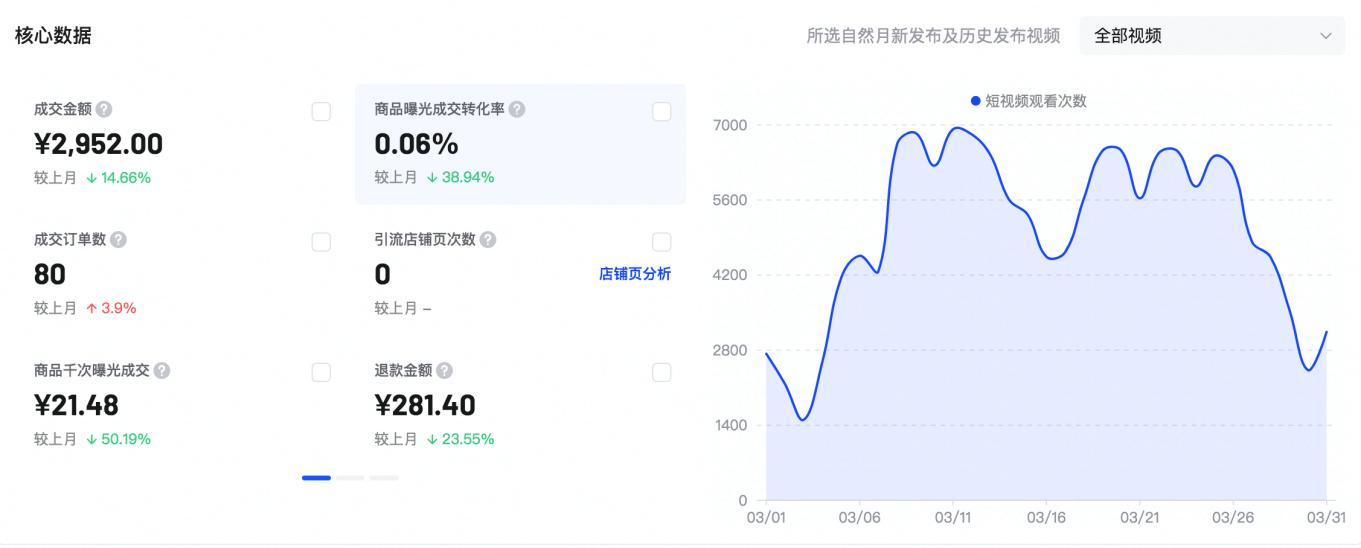This screenshot has width=1361, height=548.
Task: Click the blue 短视频观看次数 legend dot
Action: 976,101
